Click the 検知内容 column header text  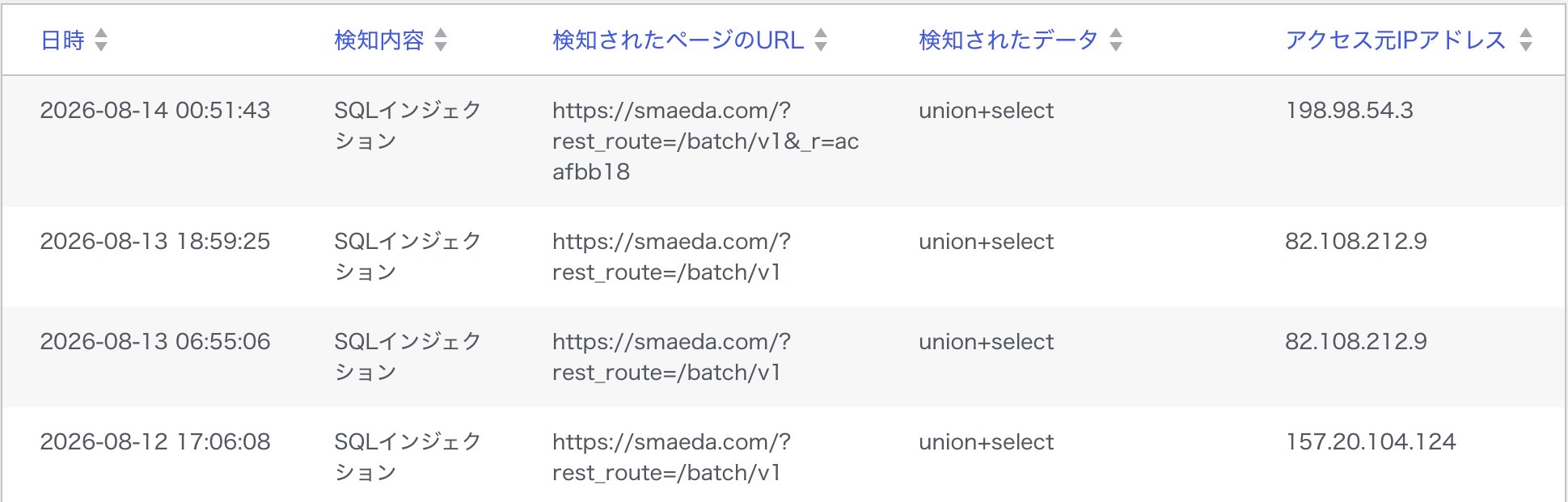pos(379,40)
